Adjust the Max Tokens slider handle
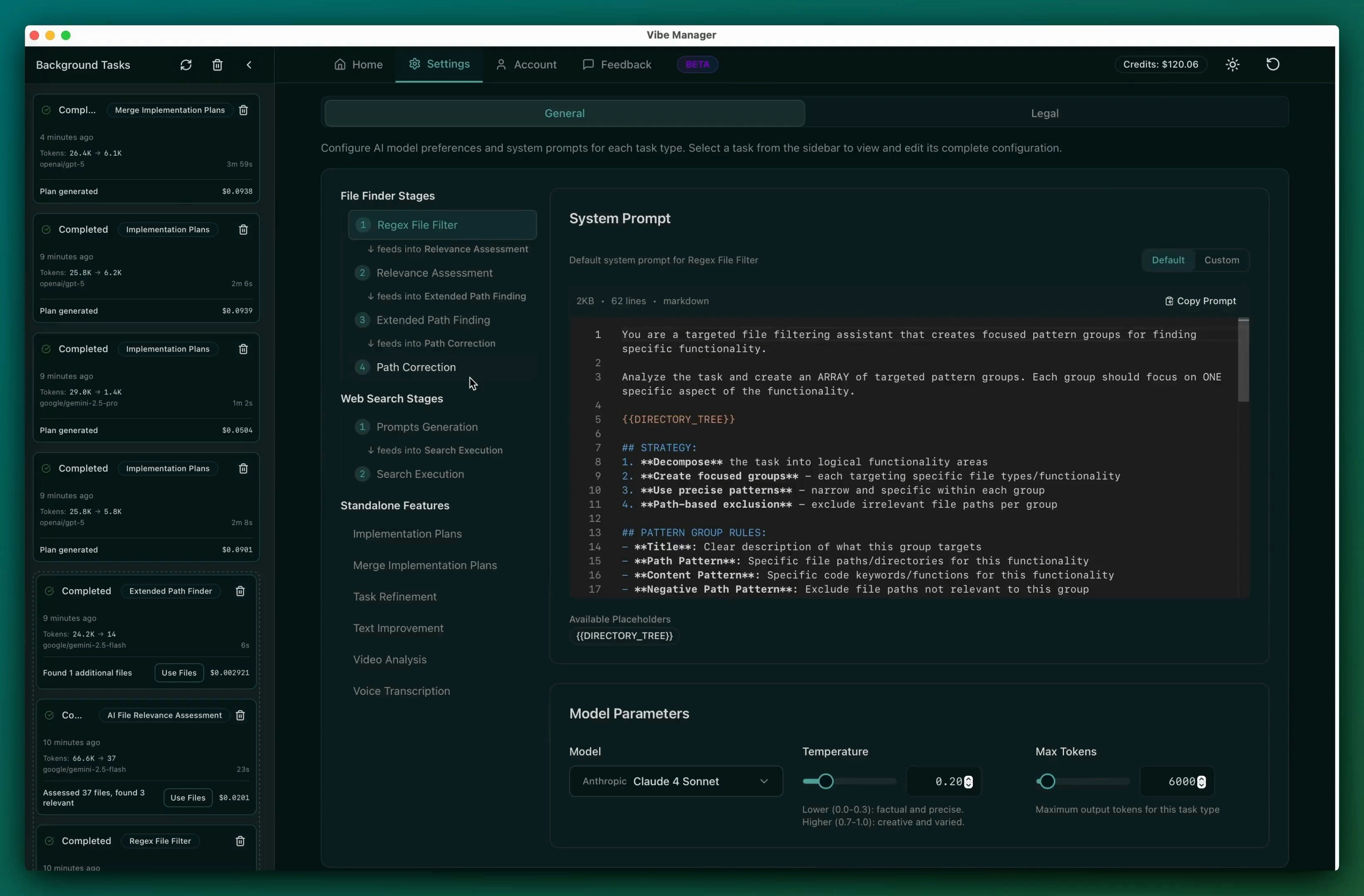 1047,781
